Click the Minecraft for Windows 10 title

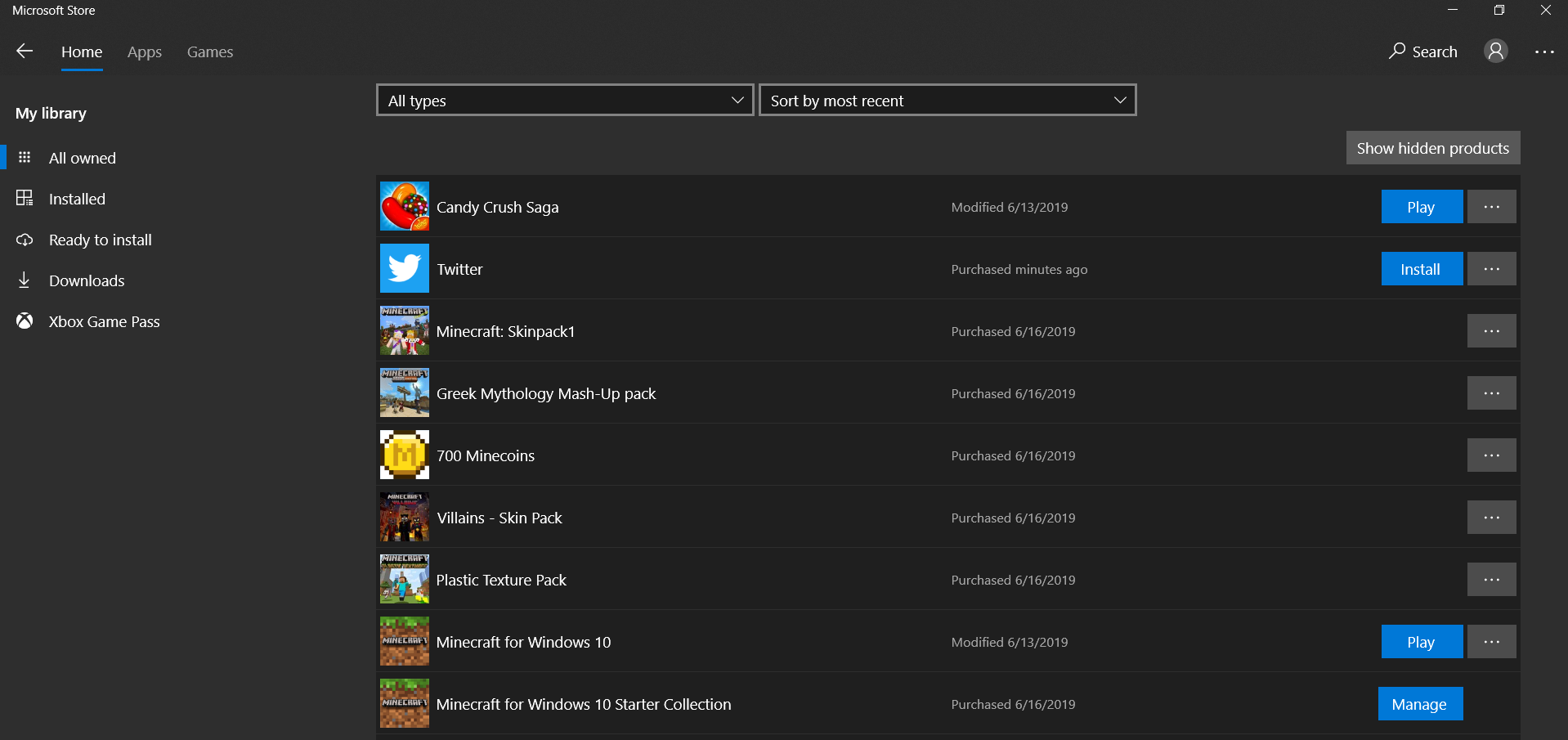coord(524,642)
